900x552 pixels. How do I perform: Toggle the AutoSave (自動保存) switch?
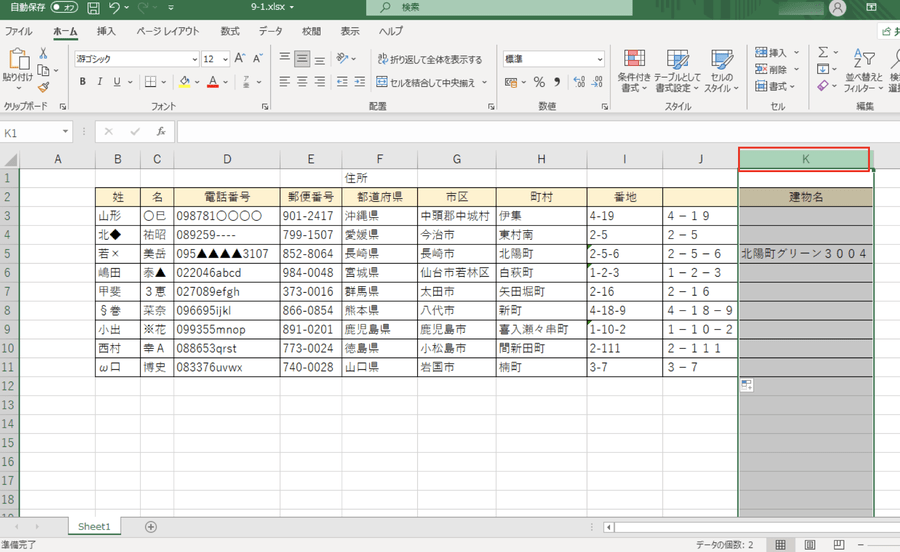click(65, 8)
